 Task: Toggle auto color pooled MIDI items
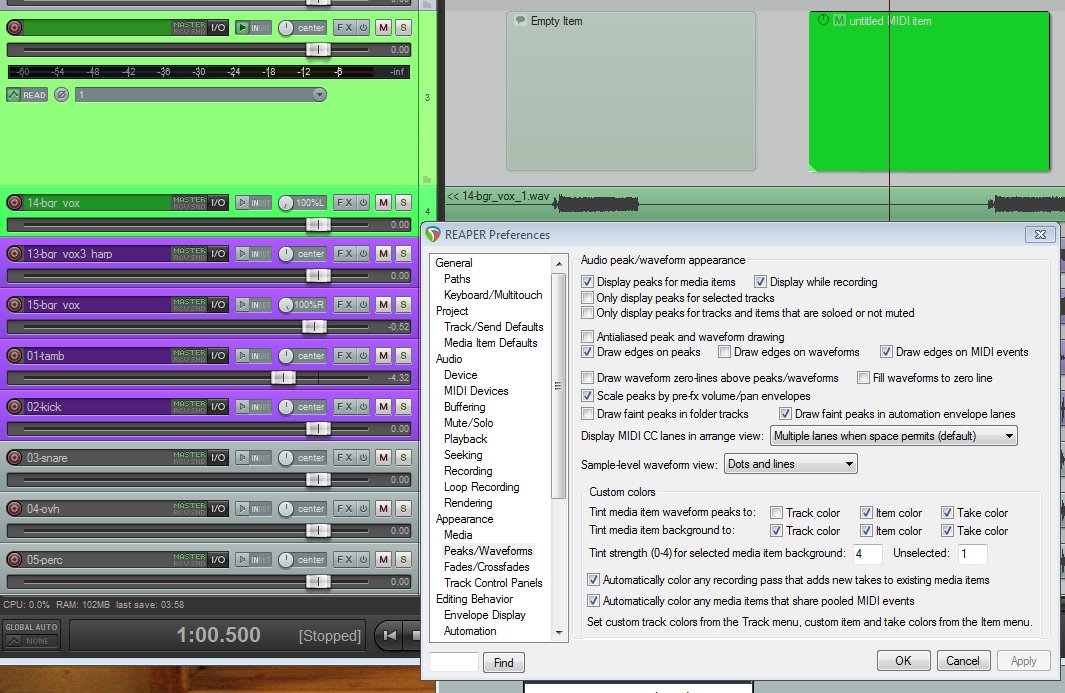593,601
